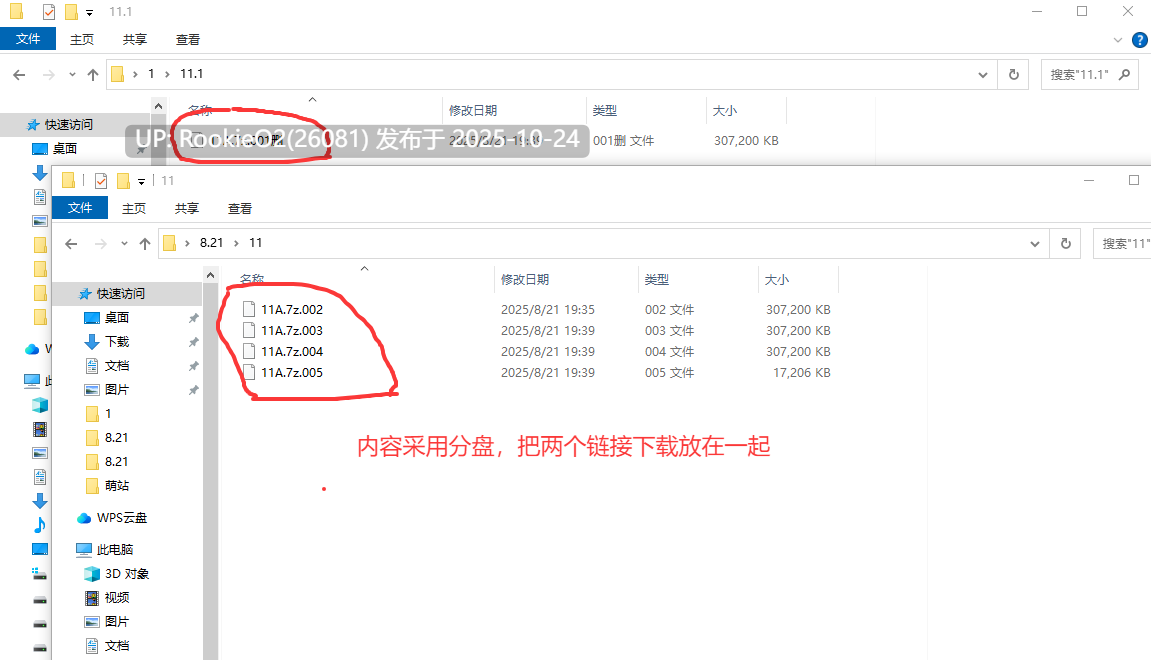
Task: Open 桌面 in window 11 sidebar
Action: pyautogui.click(x=117, y=318)
